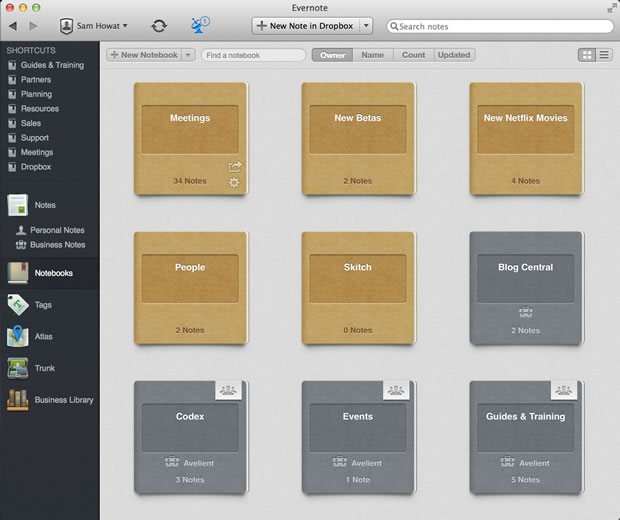Open the Meetings notebook card
This screenshot has width=620, height=520.
tap(191, 138)
